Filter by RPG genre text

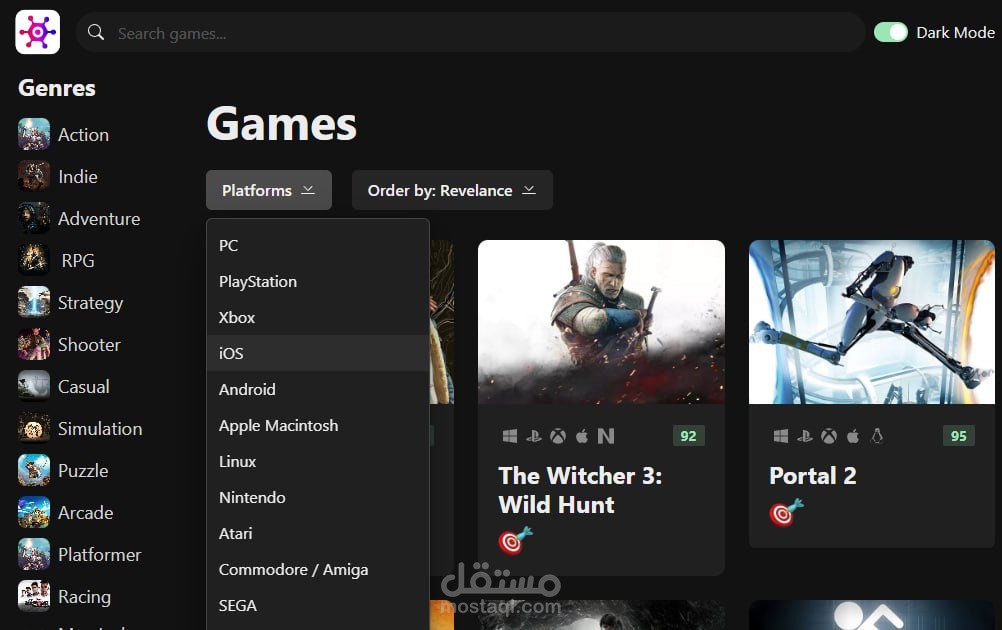pos(78,261)
